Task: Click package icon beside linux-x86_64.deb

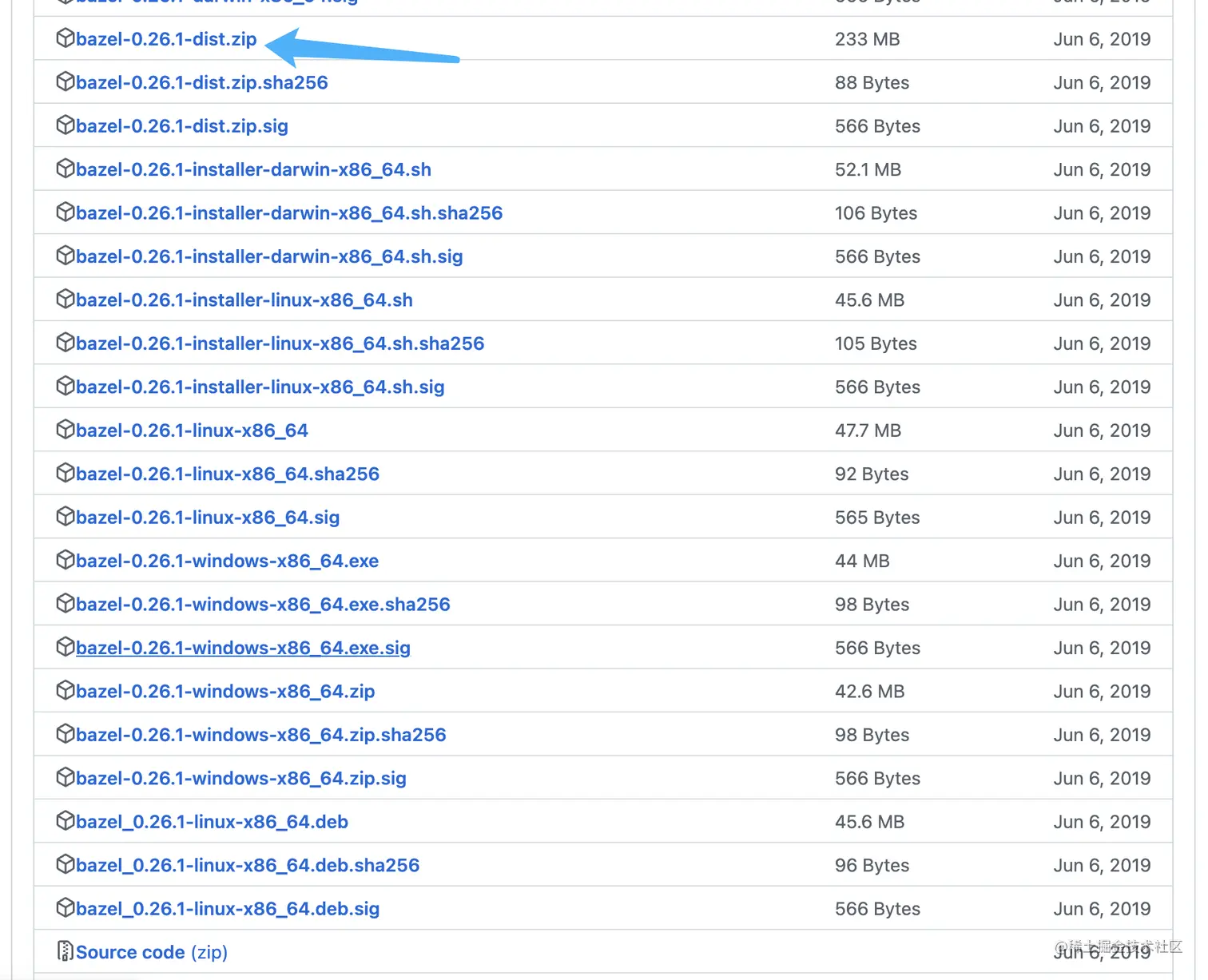Action: pos(65,821)
